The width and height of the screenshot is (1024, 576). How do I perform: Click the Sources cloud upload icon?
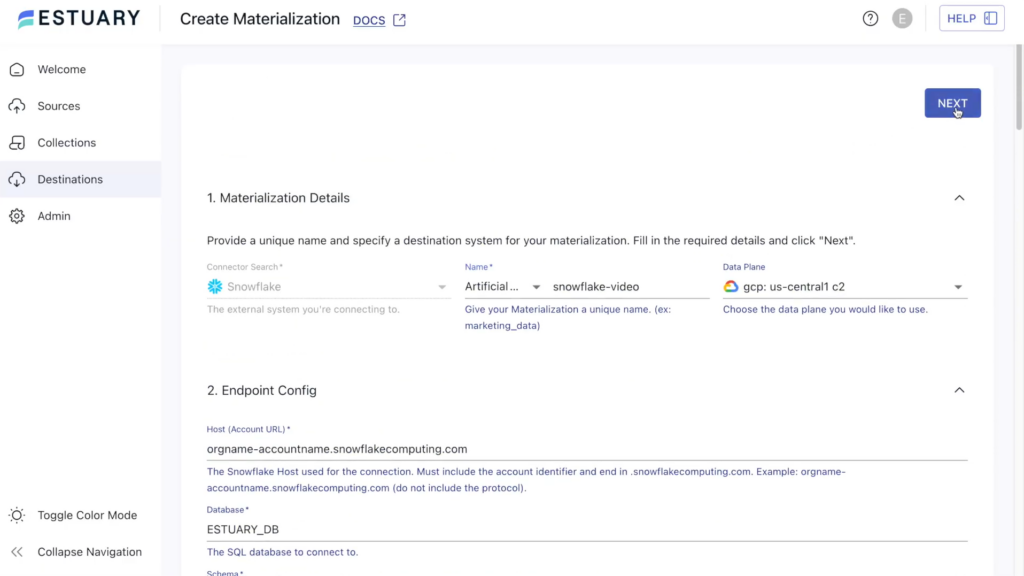tap(17, 106)
